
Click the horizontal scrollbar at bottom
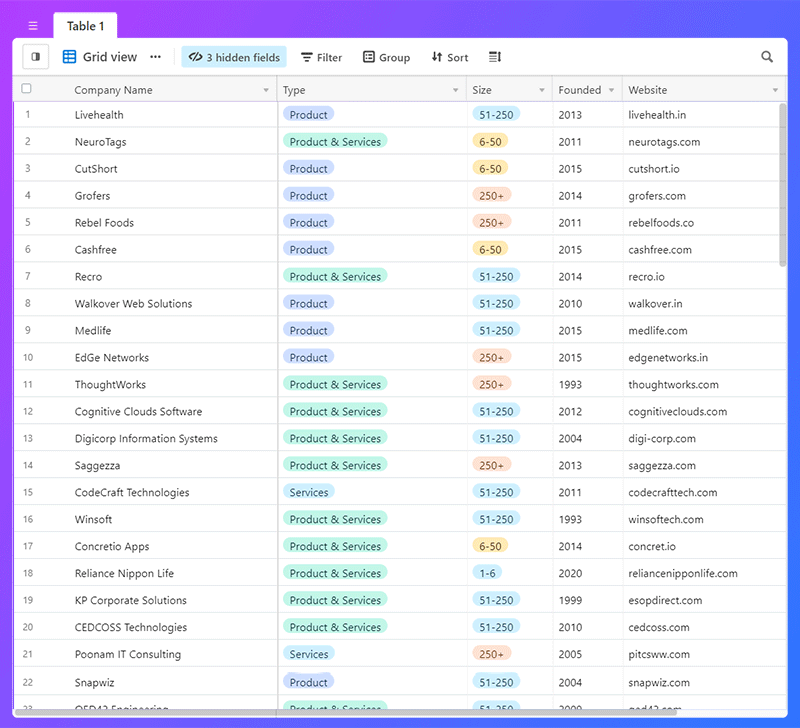[x=346, y=712]
